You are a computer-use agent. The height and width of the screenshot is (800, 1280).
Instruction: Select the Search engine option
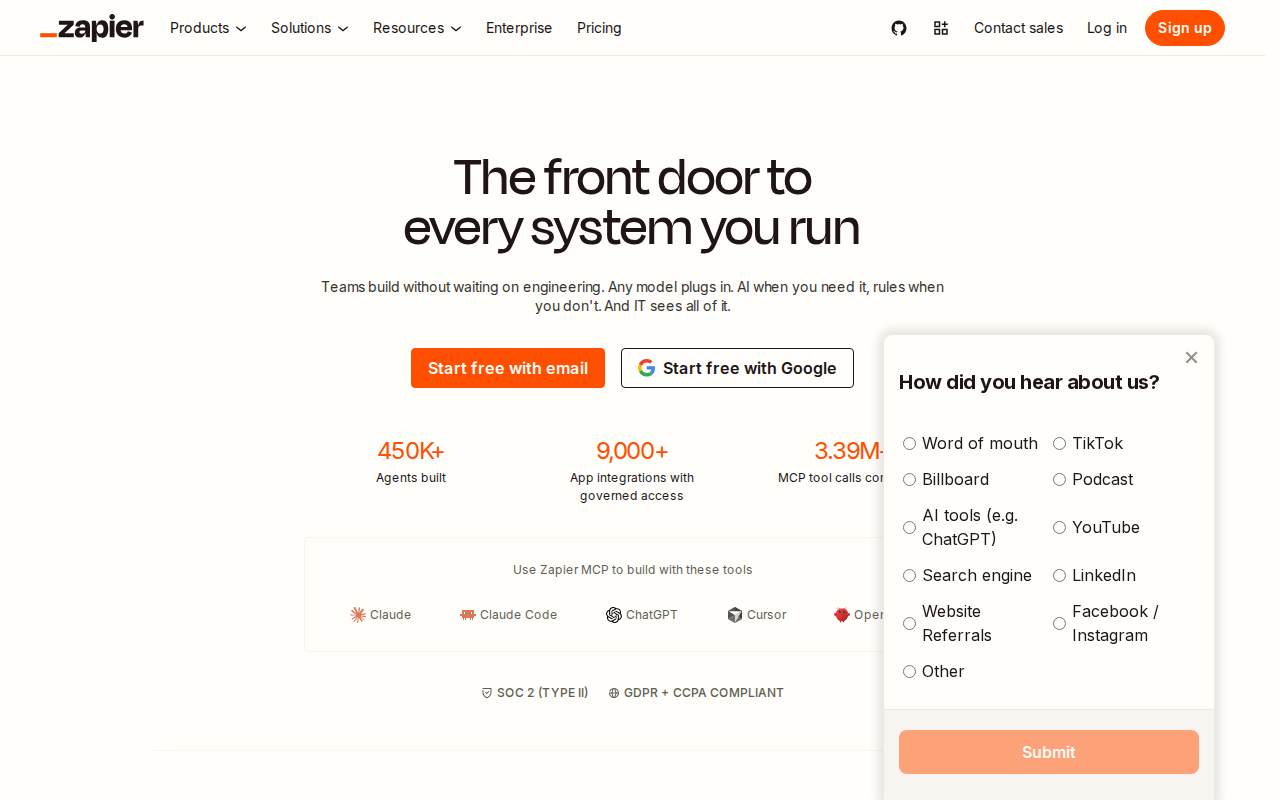pyautogui.click(x=909, y=575)
